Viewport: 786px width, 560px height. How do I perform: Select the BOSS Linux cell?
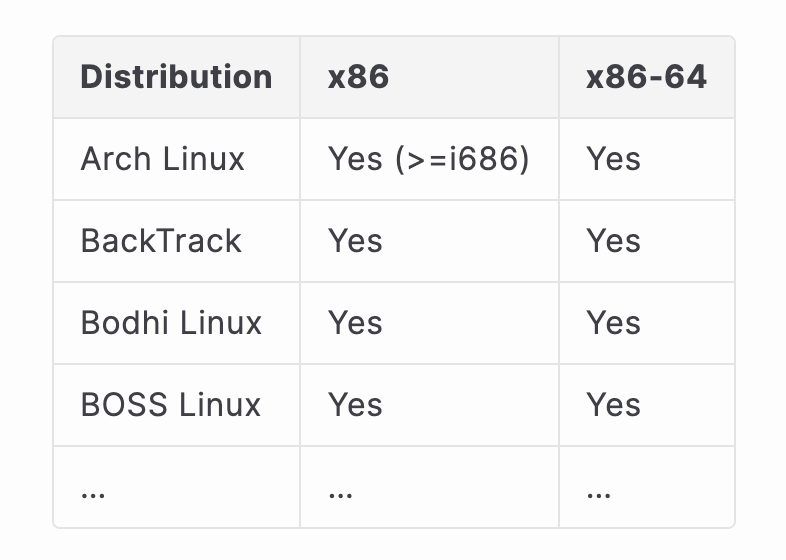point(171,405)
